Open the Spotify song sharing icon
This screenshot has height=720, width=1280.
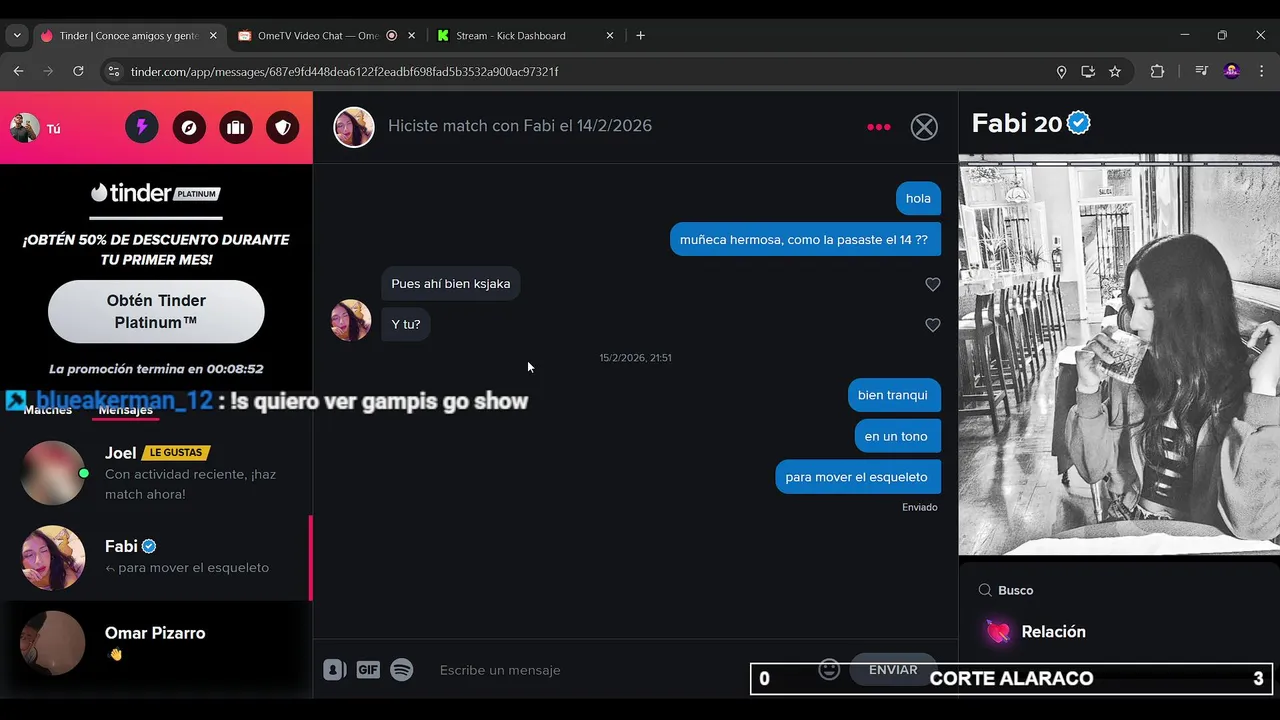point(401,670)
